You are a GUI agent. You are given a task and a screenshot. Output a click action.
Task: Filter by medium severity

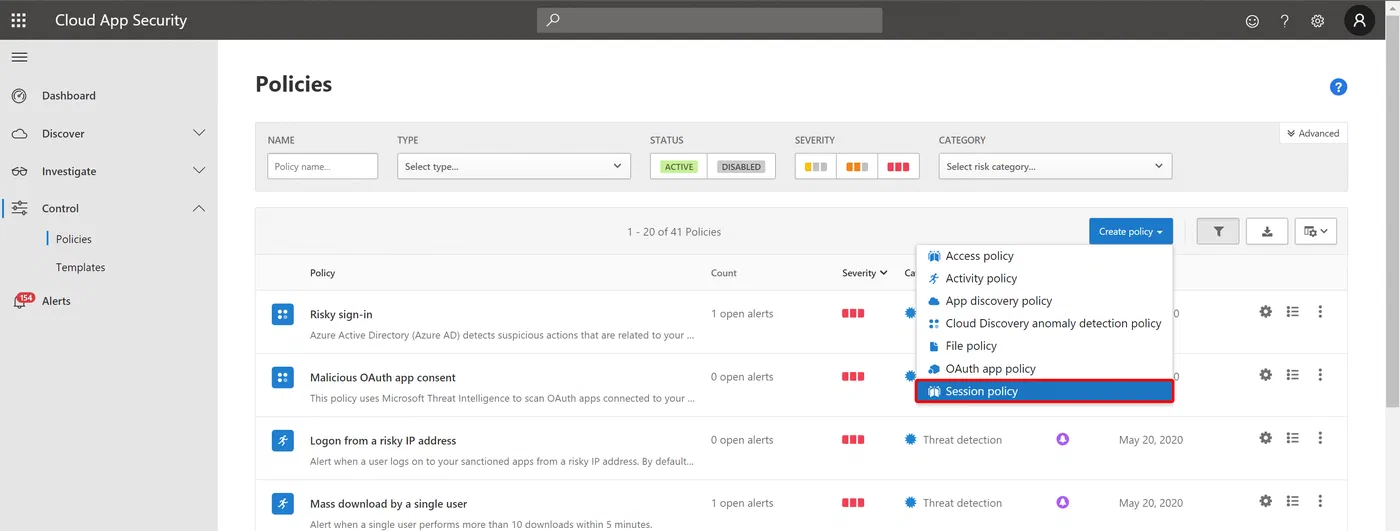click(x=857, y=167)
